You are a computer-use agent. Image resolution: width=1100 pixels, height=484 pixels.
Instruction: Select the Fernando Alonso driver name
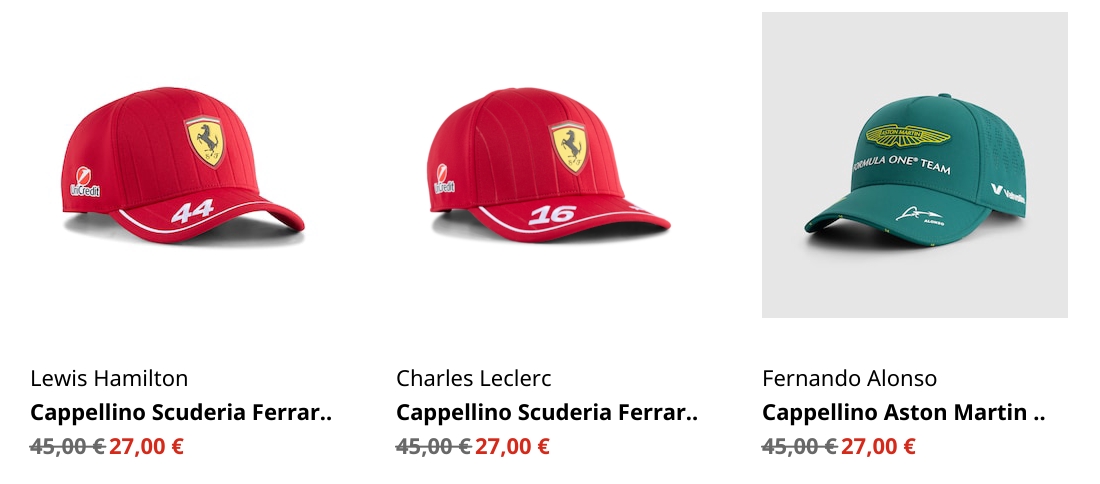[850, 379]
